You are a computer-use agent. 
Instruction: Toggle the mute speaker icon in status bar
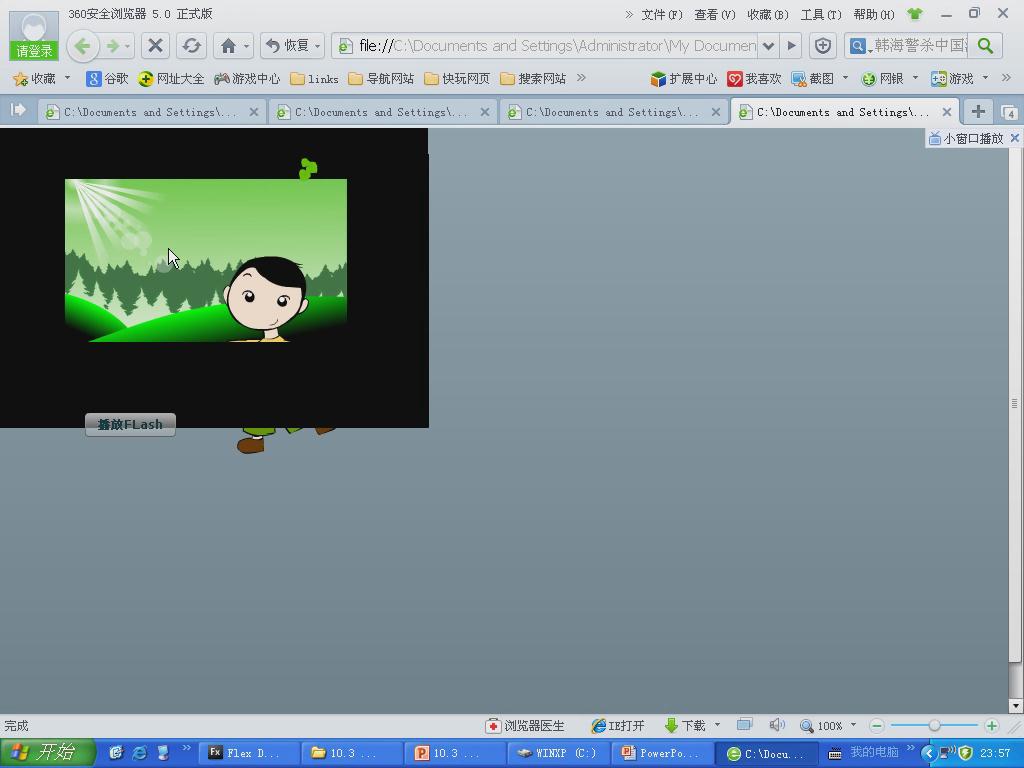pyautogui.click(x=776, y=725)
